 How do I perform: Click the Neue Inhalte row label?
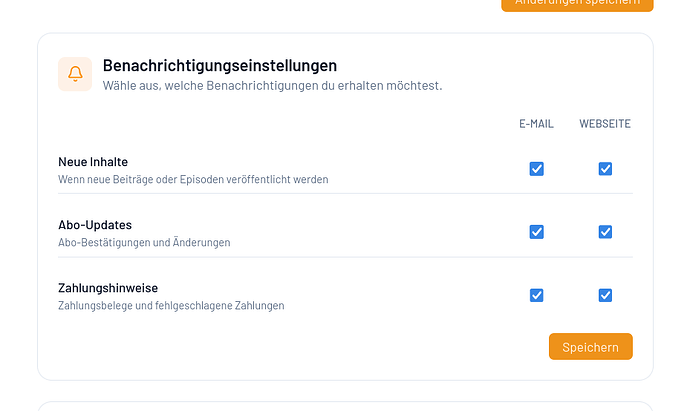(x=93, y=162)
